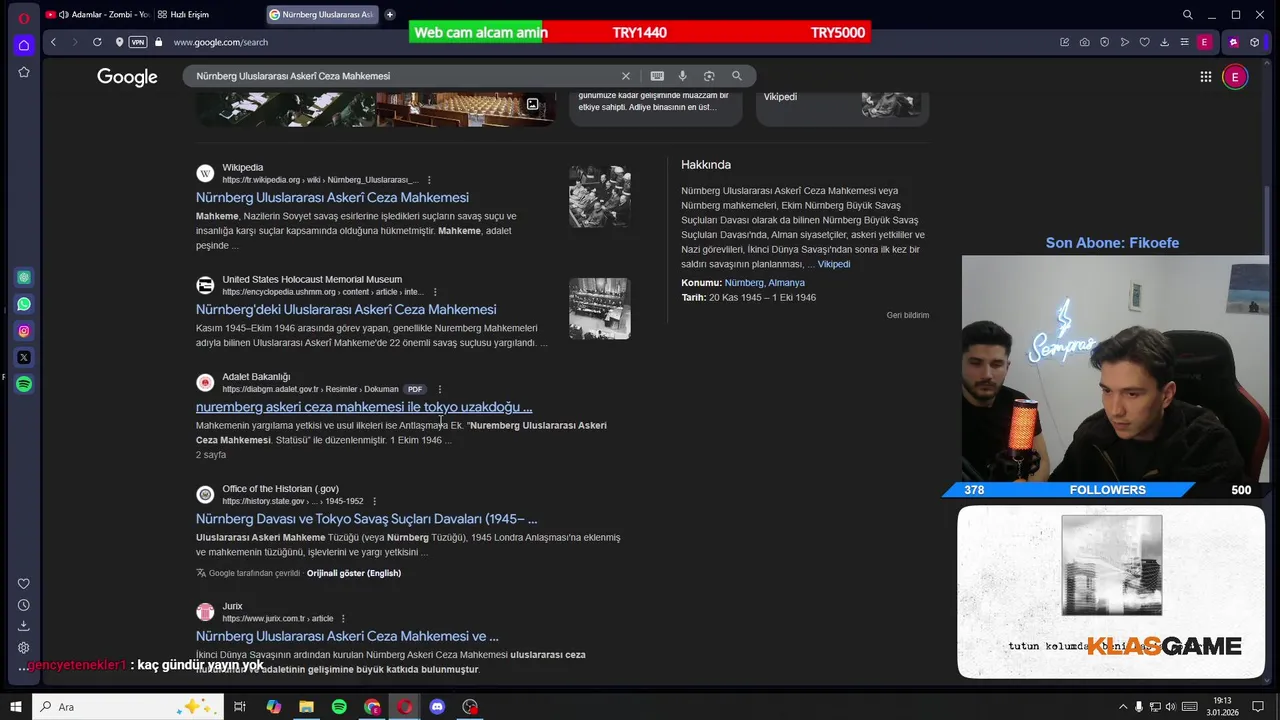Switch to Adamlar - Zombi YouTube tab
The image size is (1280, 720).
click(x=97, y=15)
